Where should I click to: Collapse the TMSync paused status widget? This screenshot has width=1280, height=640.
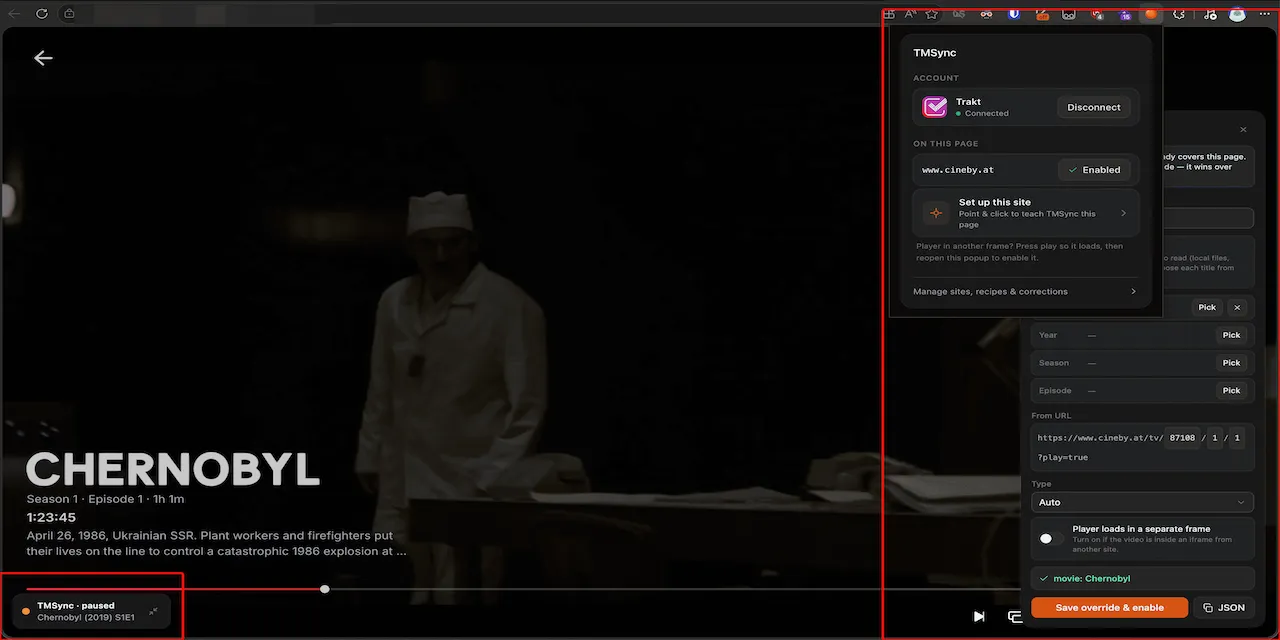tap(153, 611)
